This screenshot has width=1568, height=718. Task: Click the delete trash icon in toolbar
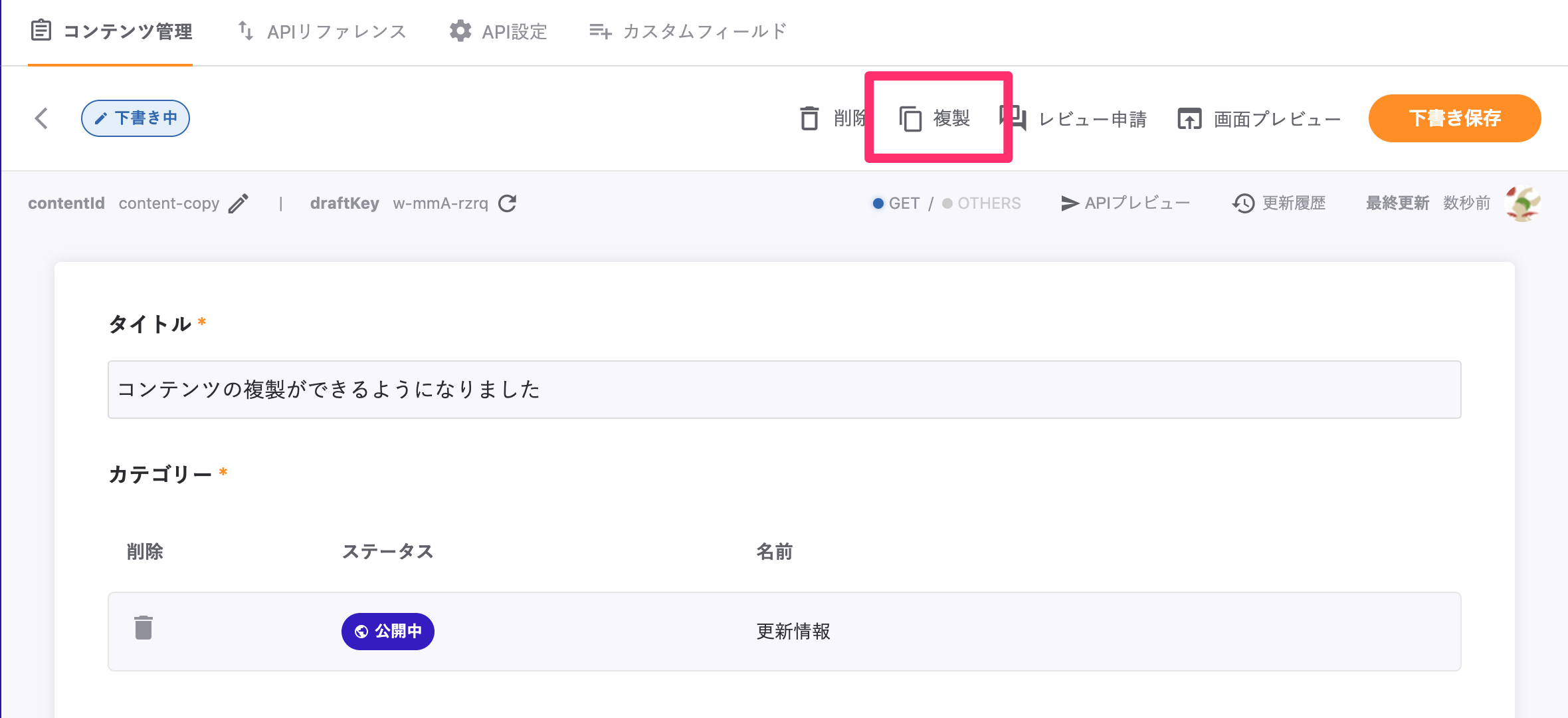[809, 118]
